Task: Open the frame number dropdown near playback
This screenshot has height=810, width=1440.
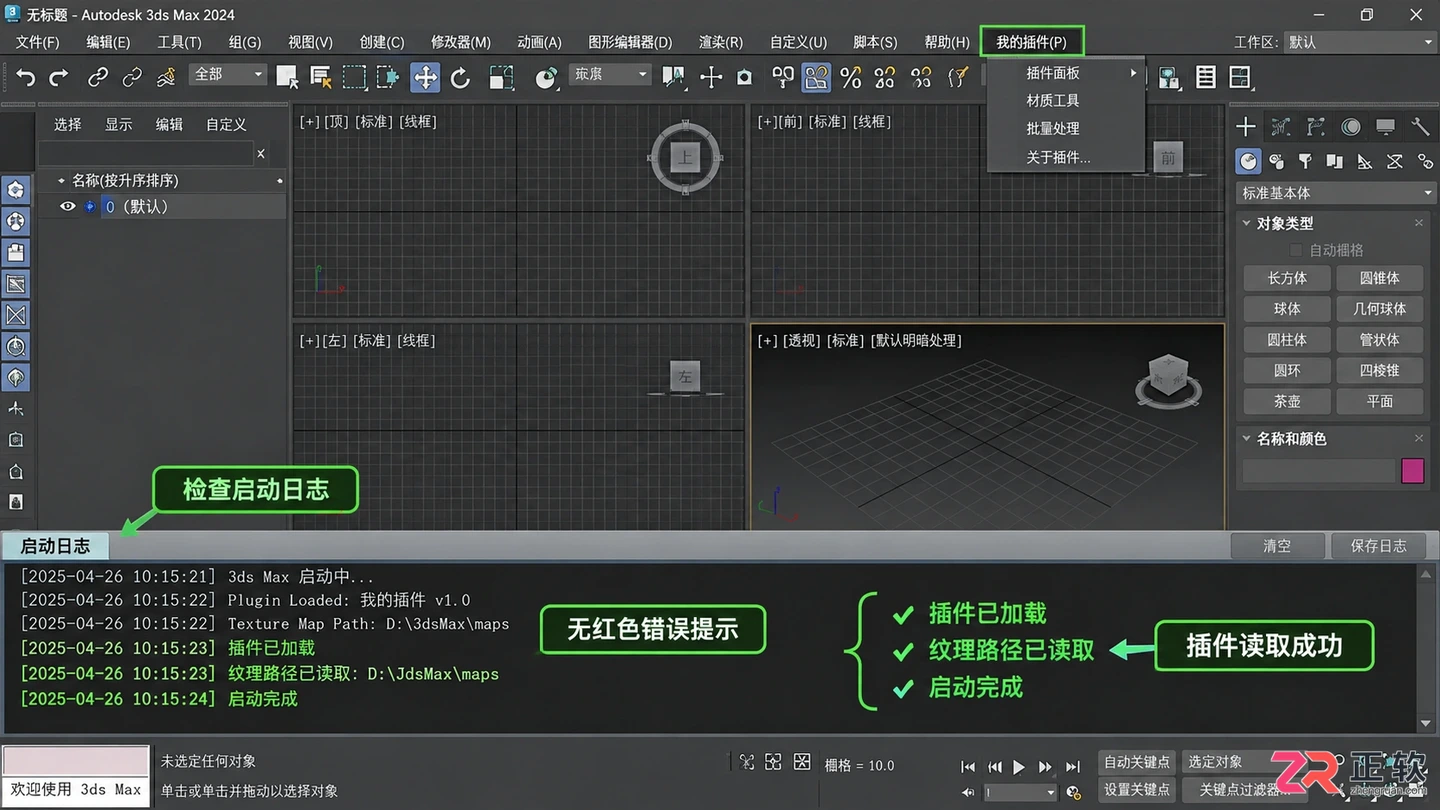Action: click(x=1021, y=792)
